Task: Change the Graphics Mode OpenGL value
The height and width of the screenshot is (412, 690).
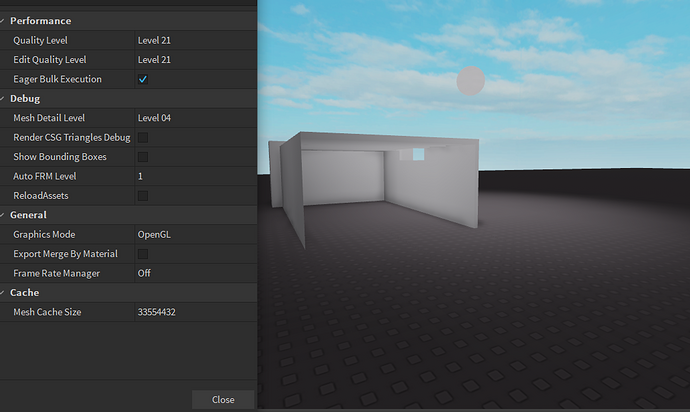Action: tap(196, 235)
